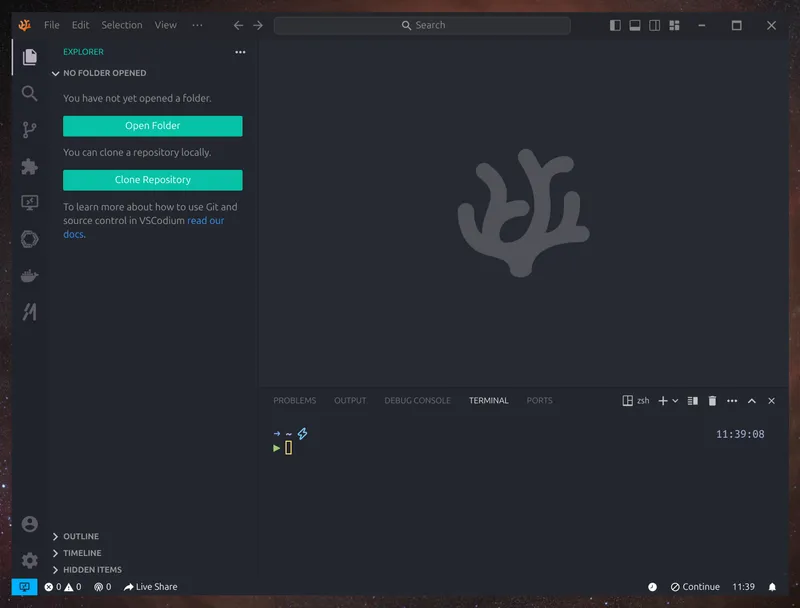Click the terminal prompt cursor
Screen dimensions: 800x608
[289, 448]
